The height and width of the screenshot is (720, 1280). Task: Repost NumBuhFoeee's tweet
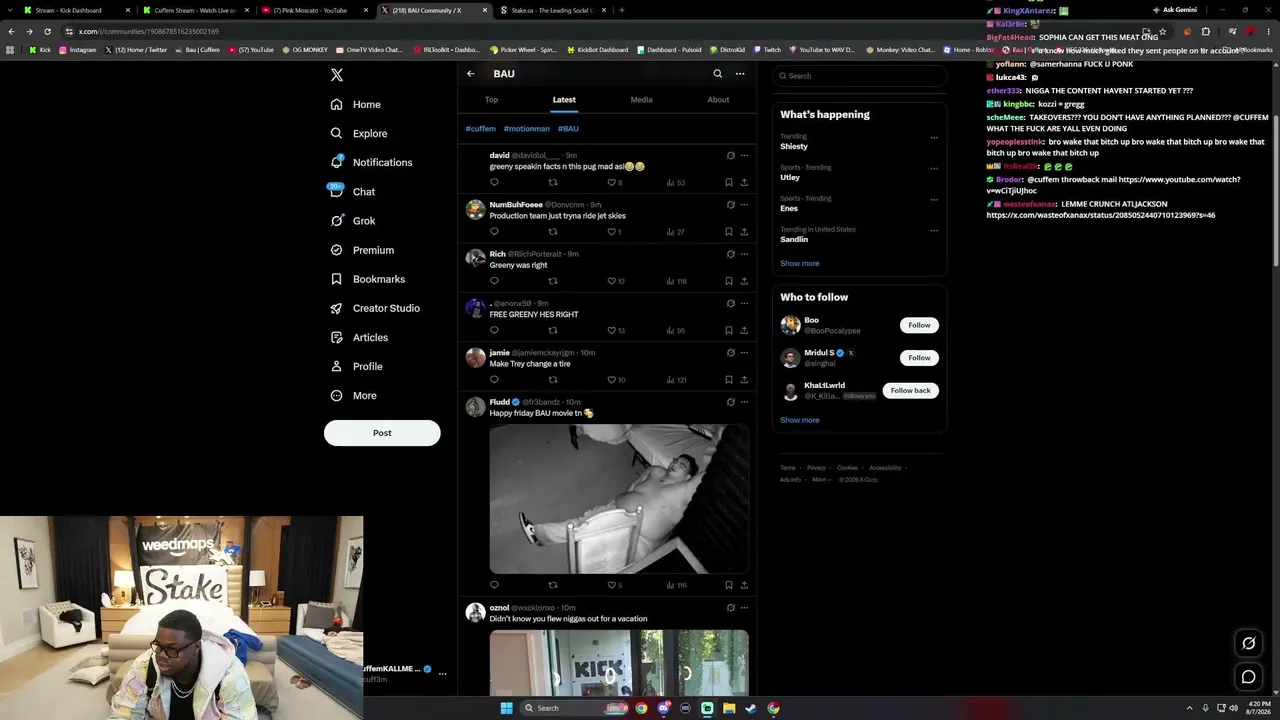point(553,232)
